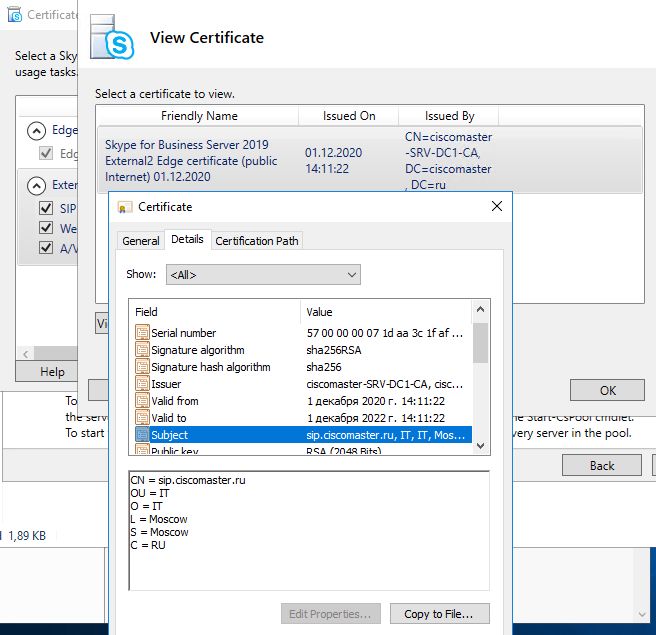Viewport: 656px width, 635px height.
Task: Select the Details tab
Action: coord(187,239)
